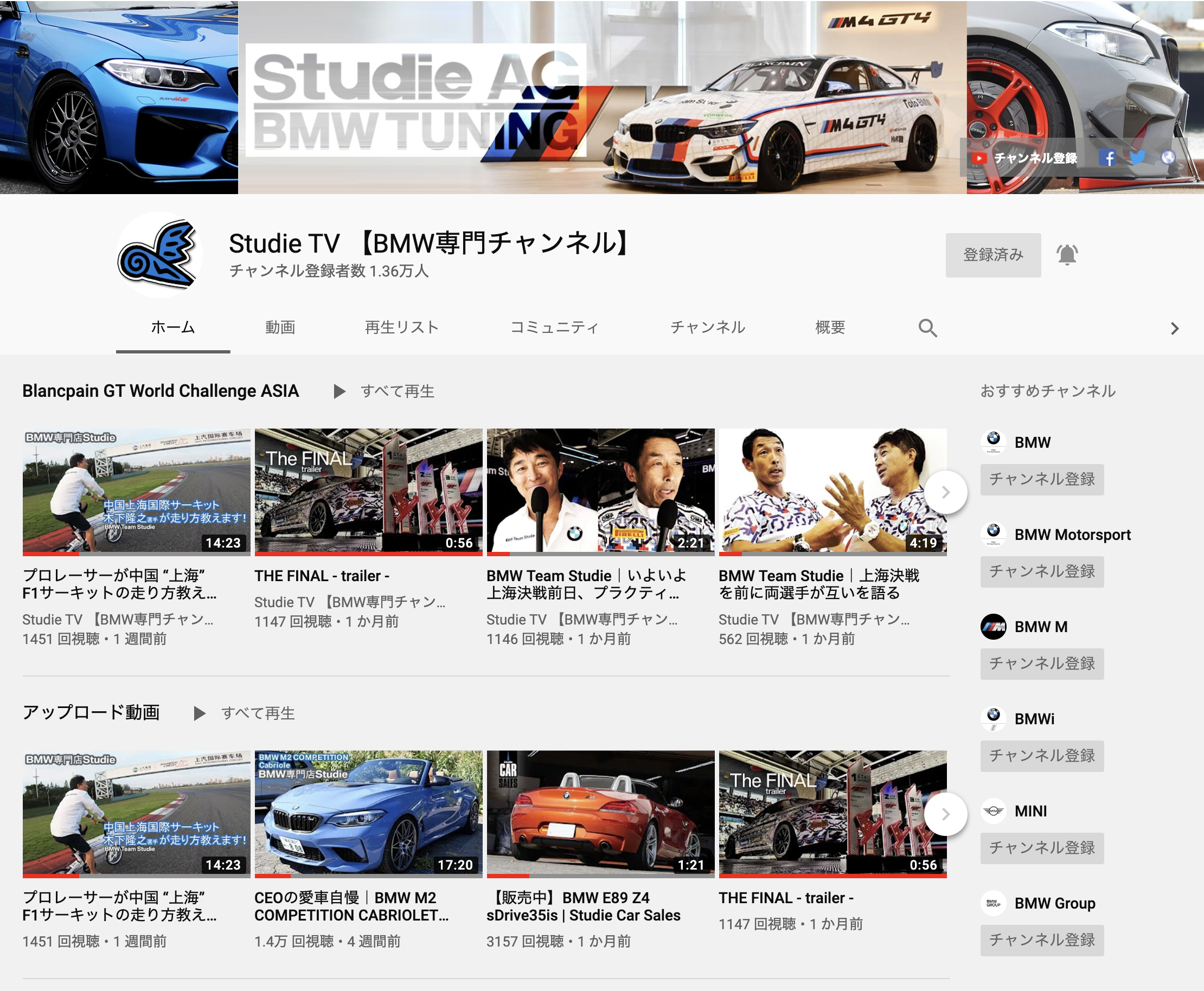1204x991 pixels.
Task: Click the BMW channel logo icon
Action: (x=993, y=442)
